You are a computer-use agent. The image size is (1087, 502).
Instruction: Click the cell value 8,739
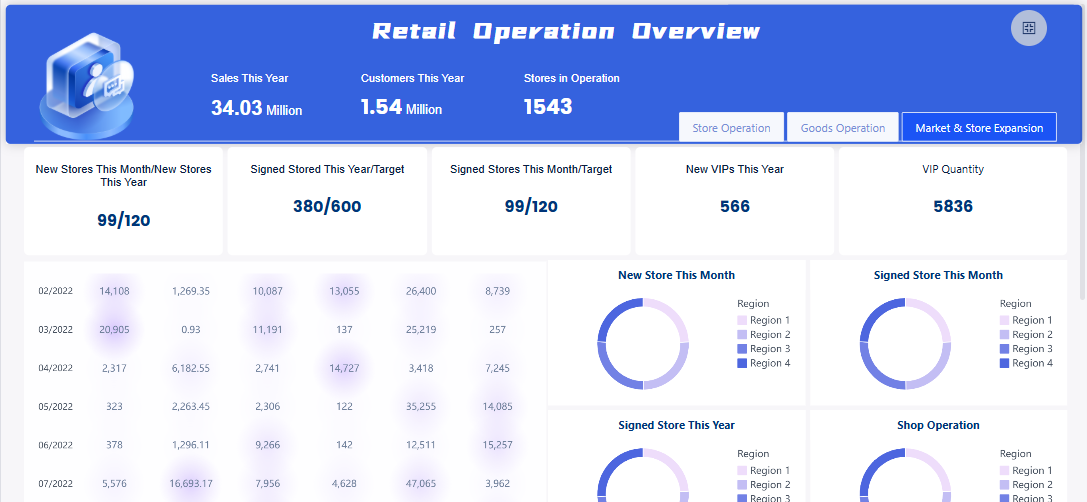tap(497, 291)
